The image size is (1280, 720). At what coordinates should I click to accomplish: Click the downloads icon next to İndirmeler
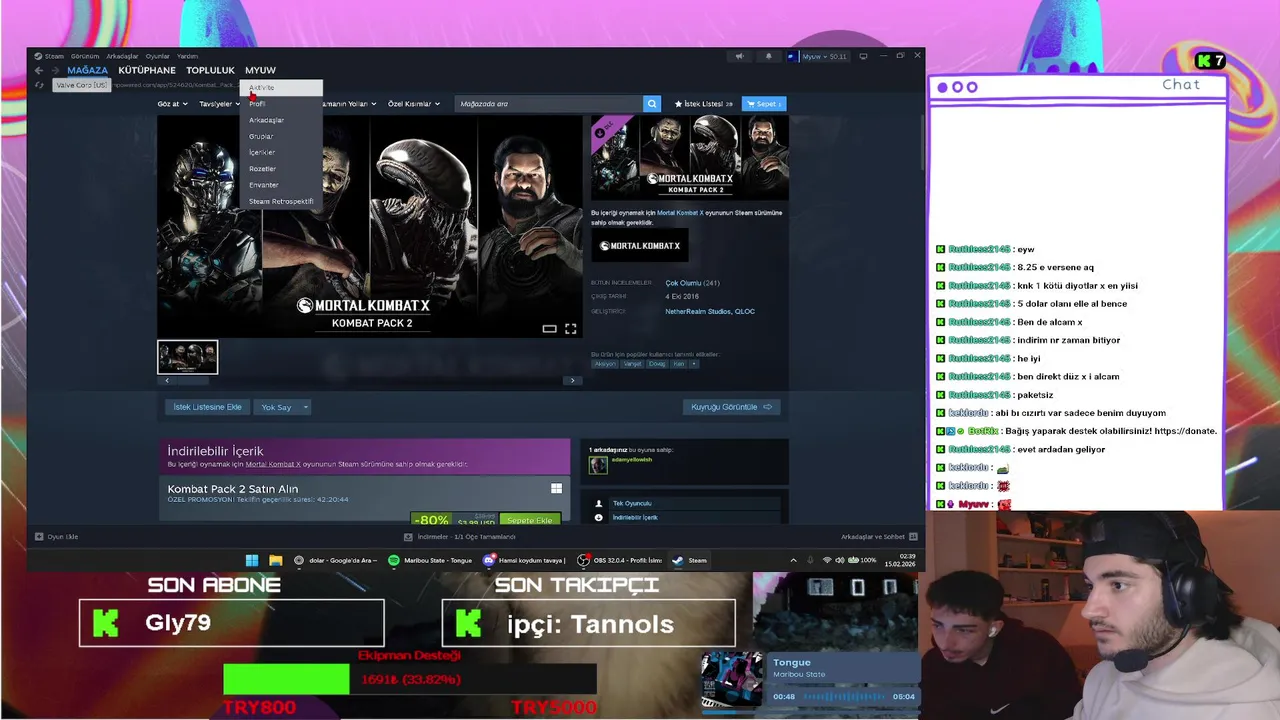point(409,537)
